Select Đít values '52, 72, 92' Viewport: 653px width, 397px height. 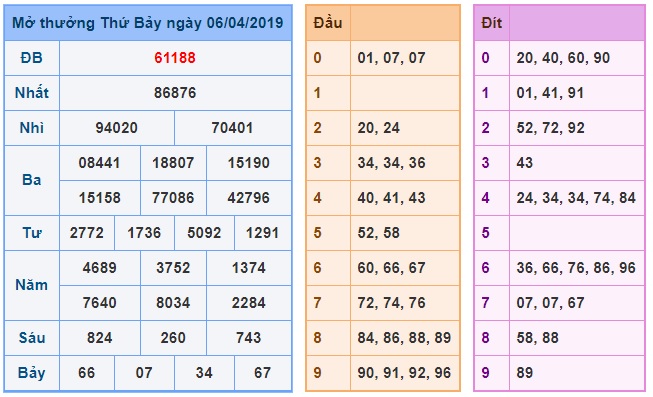(551, 128)
